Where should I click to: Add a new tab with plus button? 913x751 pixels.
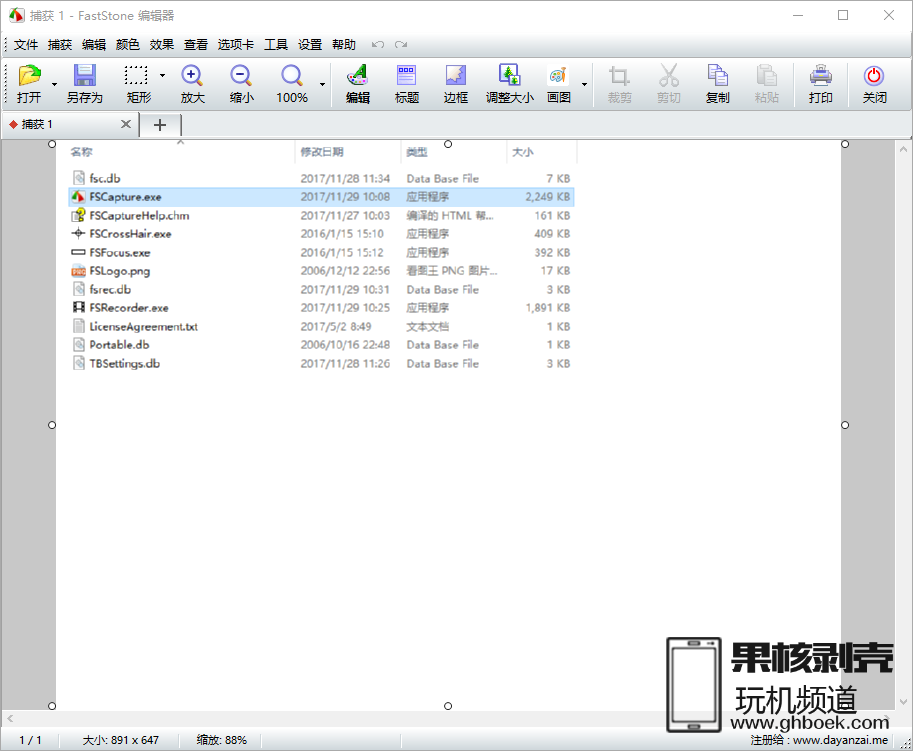[160, 125]
